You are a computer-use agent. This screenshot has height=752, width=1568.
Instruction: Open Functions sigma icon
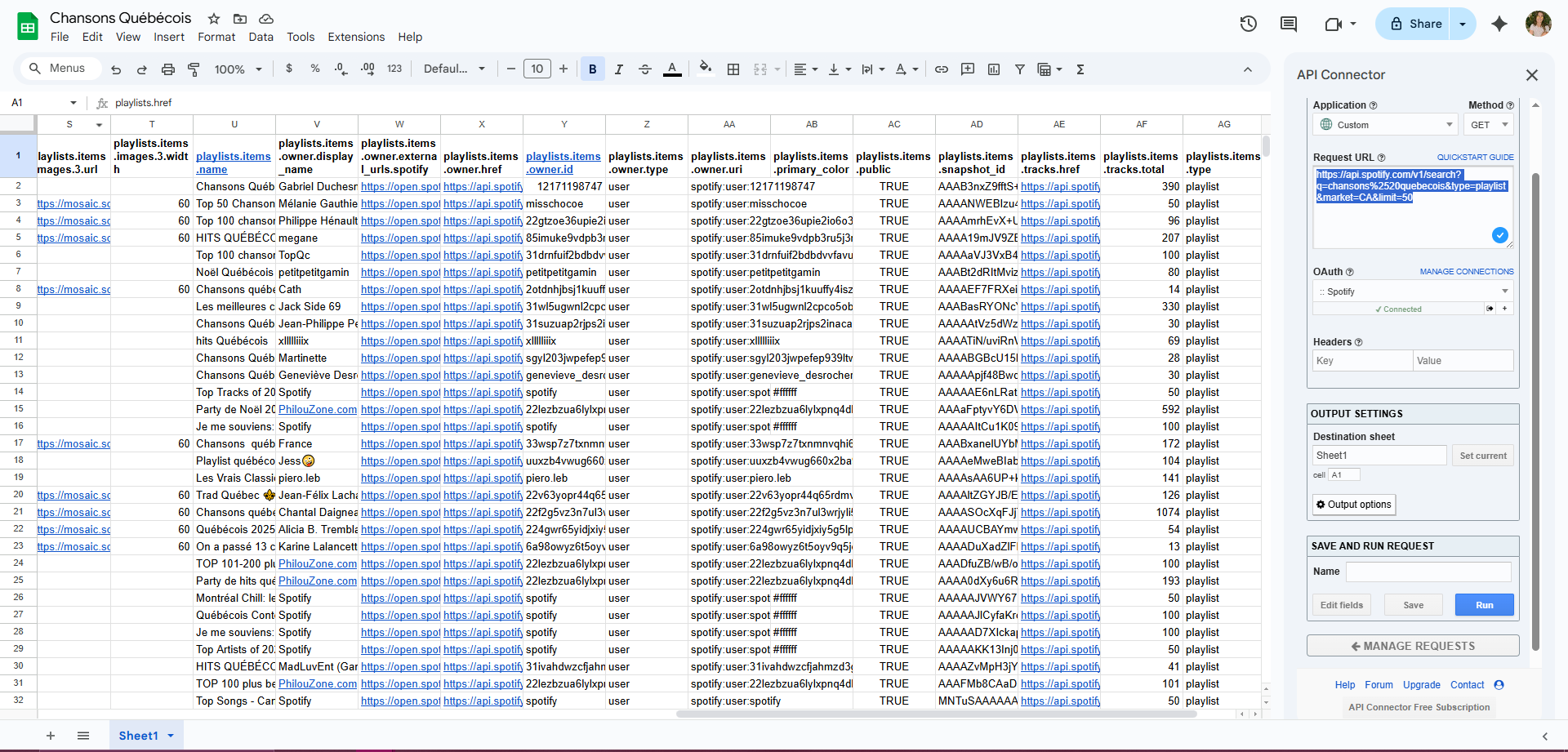(x=1080, y=69)
